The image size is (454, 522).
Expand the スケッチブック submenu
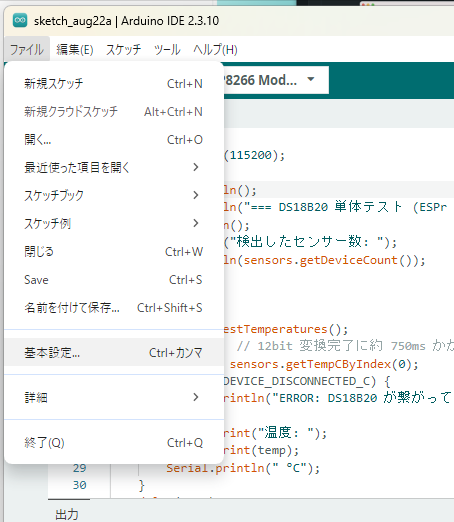114,195
